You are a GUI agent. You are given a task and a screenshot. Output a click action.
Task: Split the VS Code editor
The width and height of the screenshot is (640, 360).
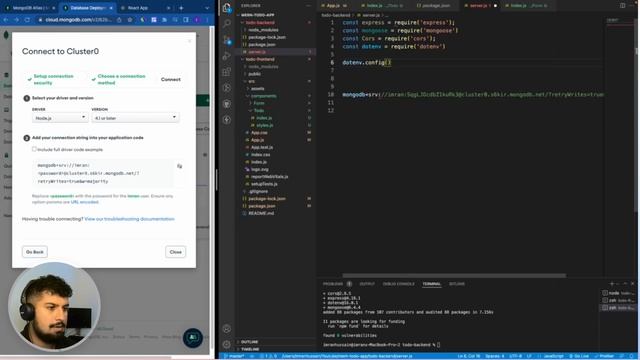pyautogui.click(x=622, y=6)
